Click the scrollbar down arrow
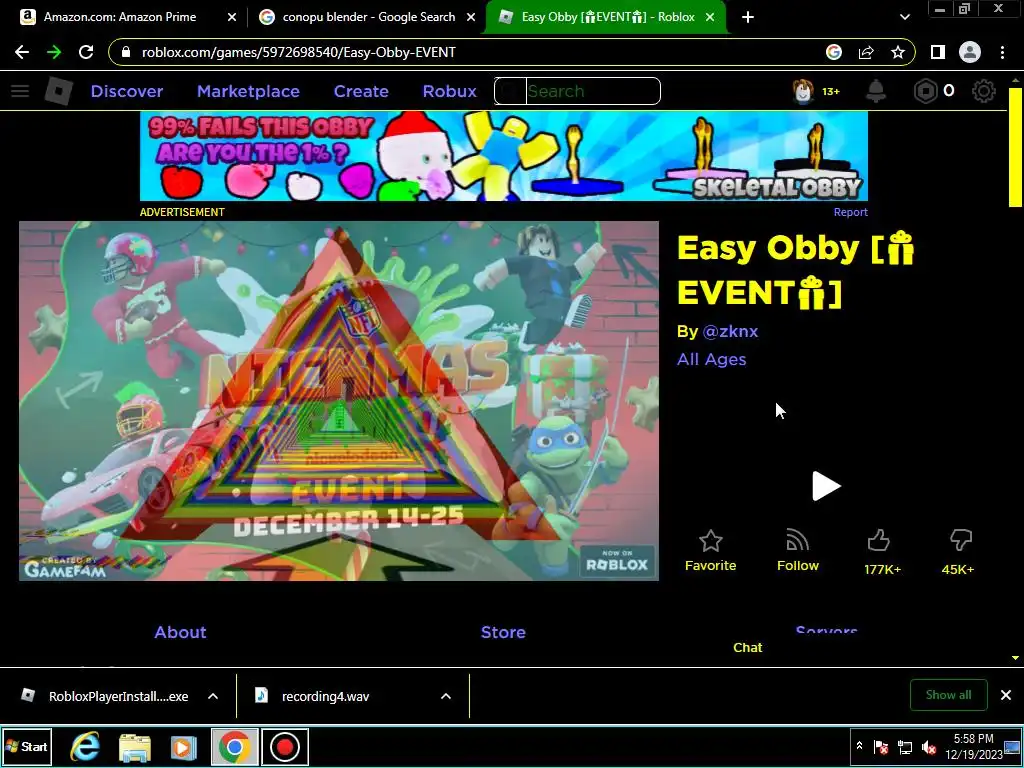This screenshot has height=768, width=1024. pos(1015,658)
